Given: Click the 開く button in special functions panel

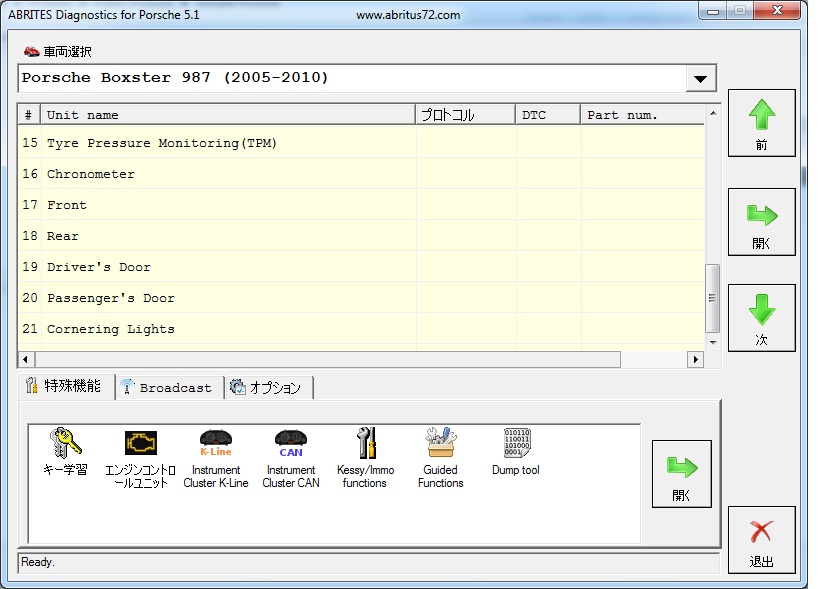Looking at the screenshot, I should pos(682,474).
